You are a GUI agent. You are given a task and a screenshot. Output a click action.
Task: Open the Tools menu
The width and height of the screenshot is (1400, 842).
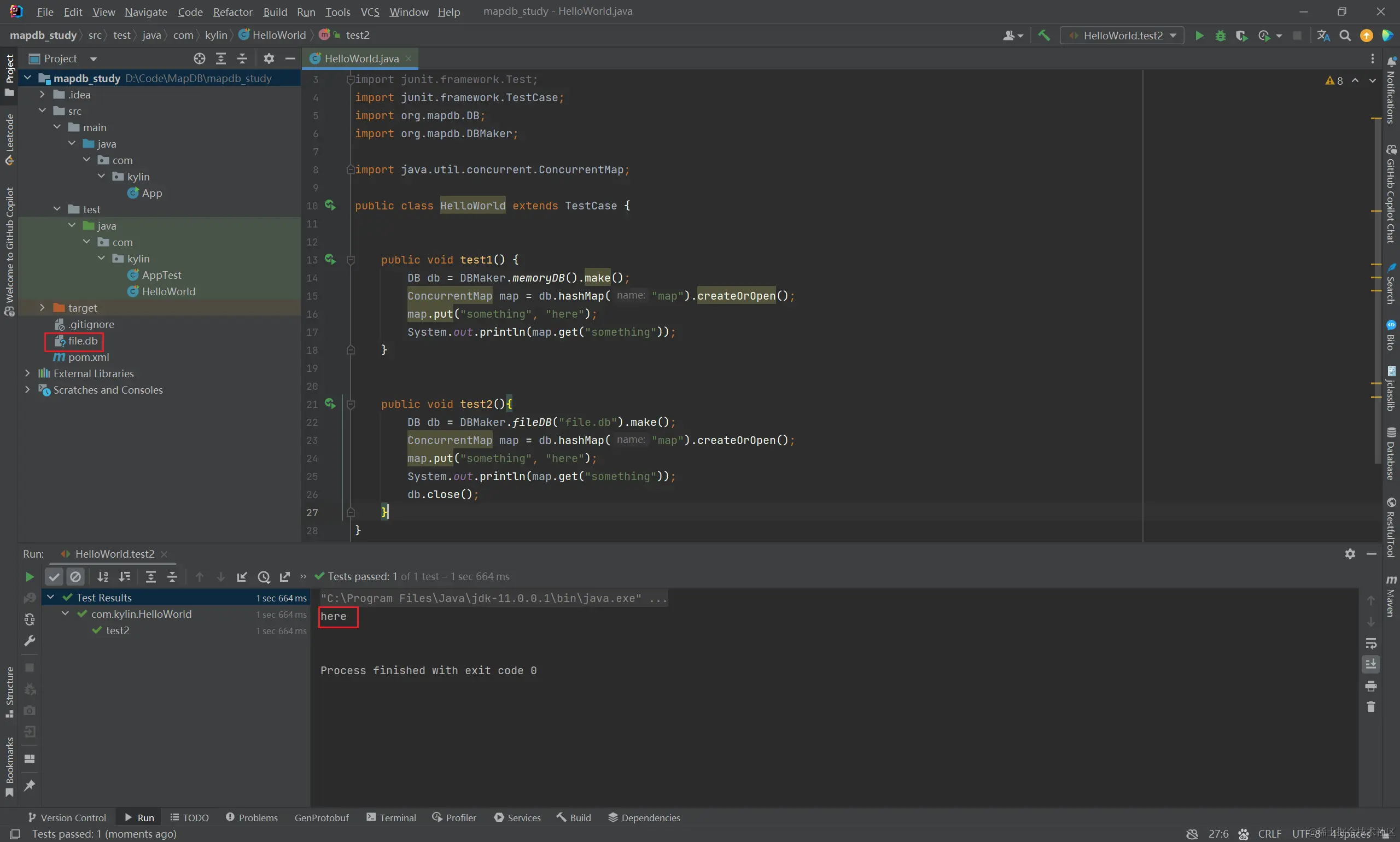[x=337, y=12]
